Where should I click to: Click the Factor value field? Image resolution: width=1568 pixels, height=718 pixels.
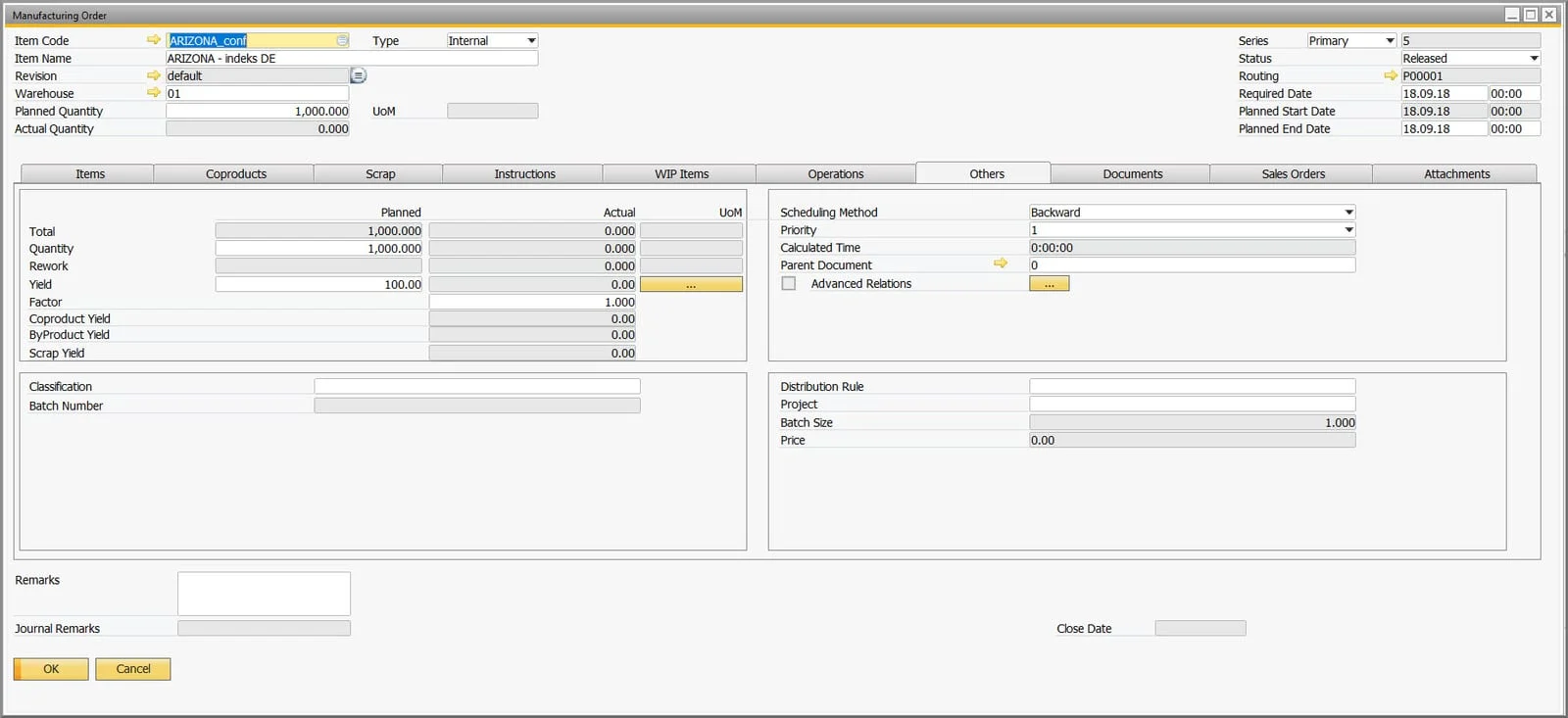click(x=532, y=302)
